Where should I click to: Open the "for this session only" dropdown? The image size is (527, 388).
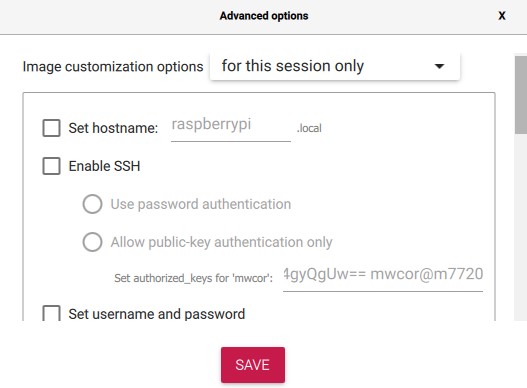coord(335,66)
